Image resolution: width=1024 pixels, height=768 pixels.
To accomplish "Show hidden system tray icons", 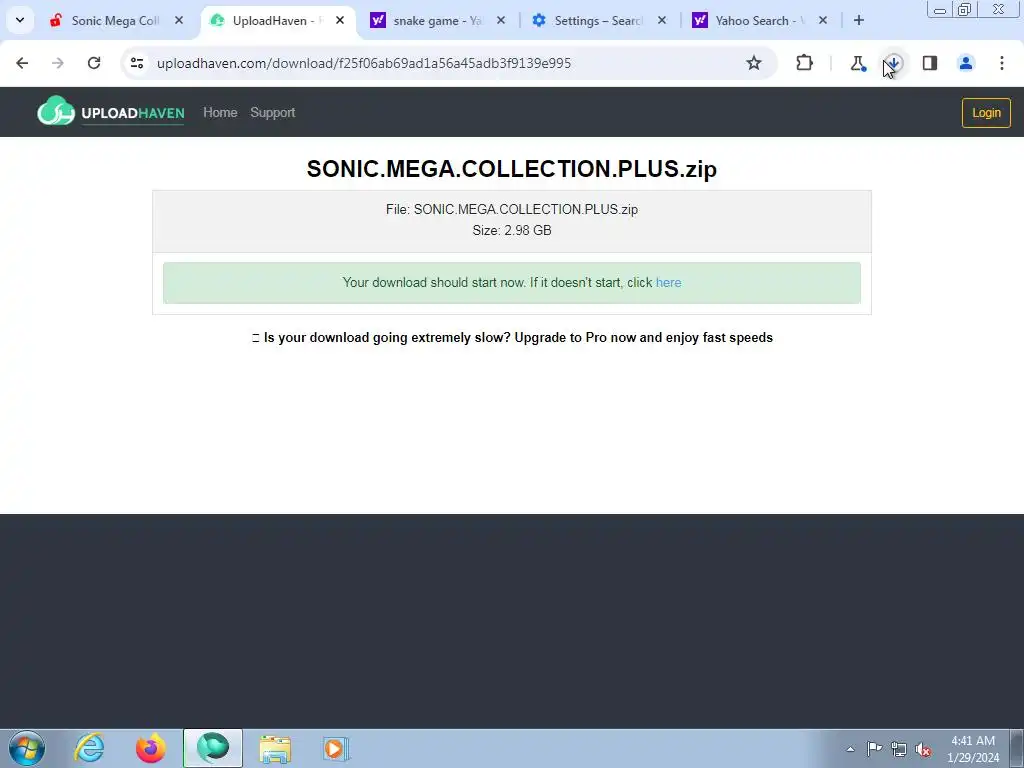I will pyautogui.click(x=850, y=748).
